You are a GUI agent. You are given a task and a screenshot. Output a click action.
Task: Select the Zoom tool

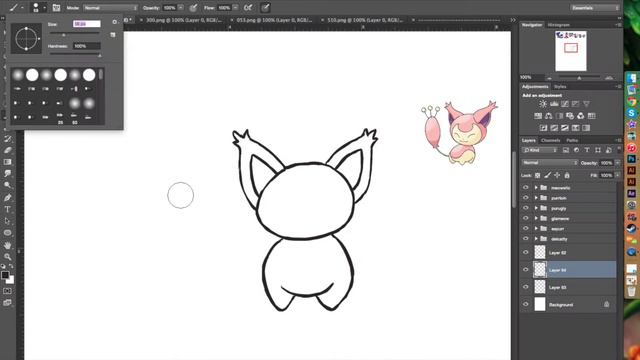click(8, 257)
